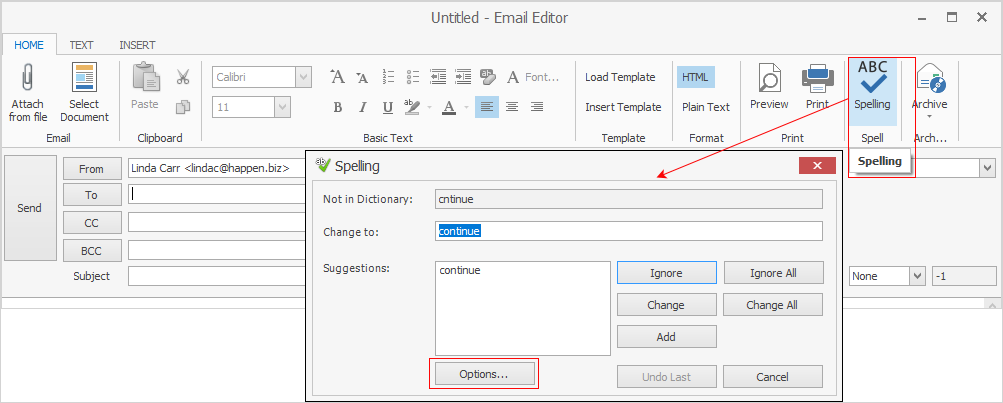Center-align the paragraph text
The width and height of the screenshot is (1003, 403).
tap(512, 107)
